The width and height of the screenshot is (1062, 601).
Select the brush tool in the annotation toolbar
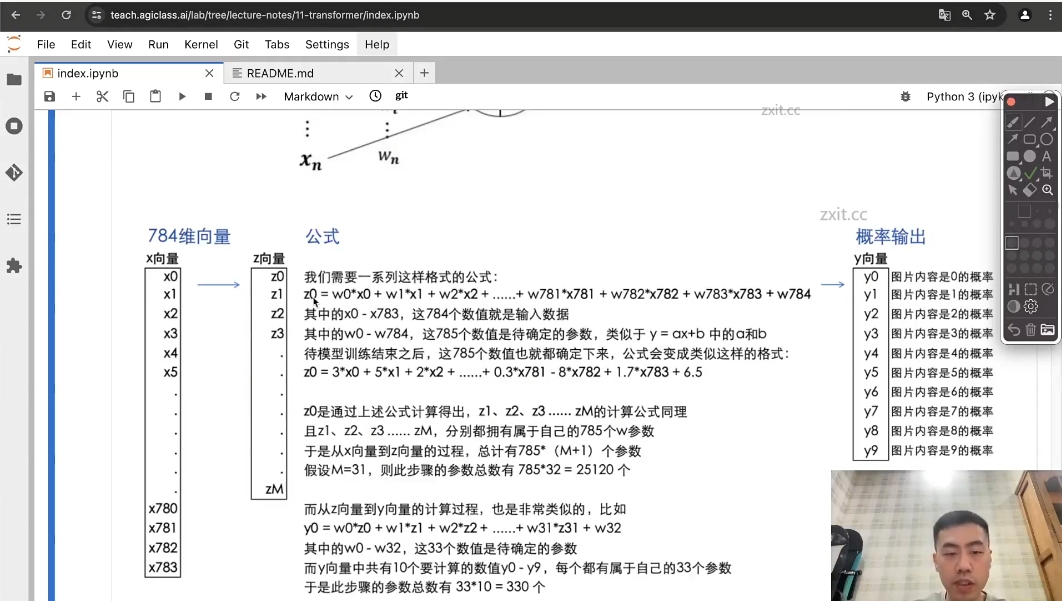(x=1015, y=122)
